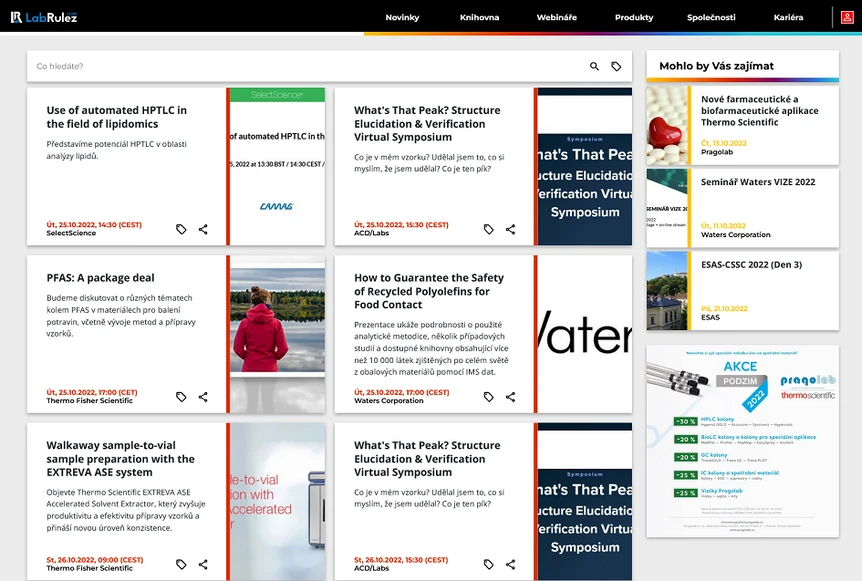
Task: Open 'Seminář Waters VIZE 2022' sidebar item
Action: click(758, 182)
